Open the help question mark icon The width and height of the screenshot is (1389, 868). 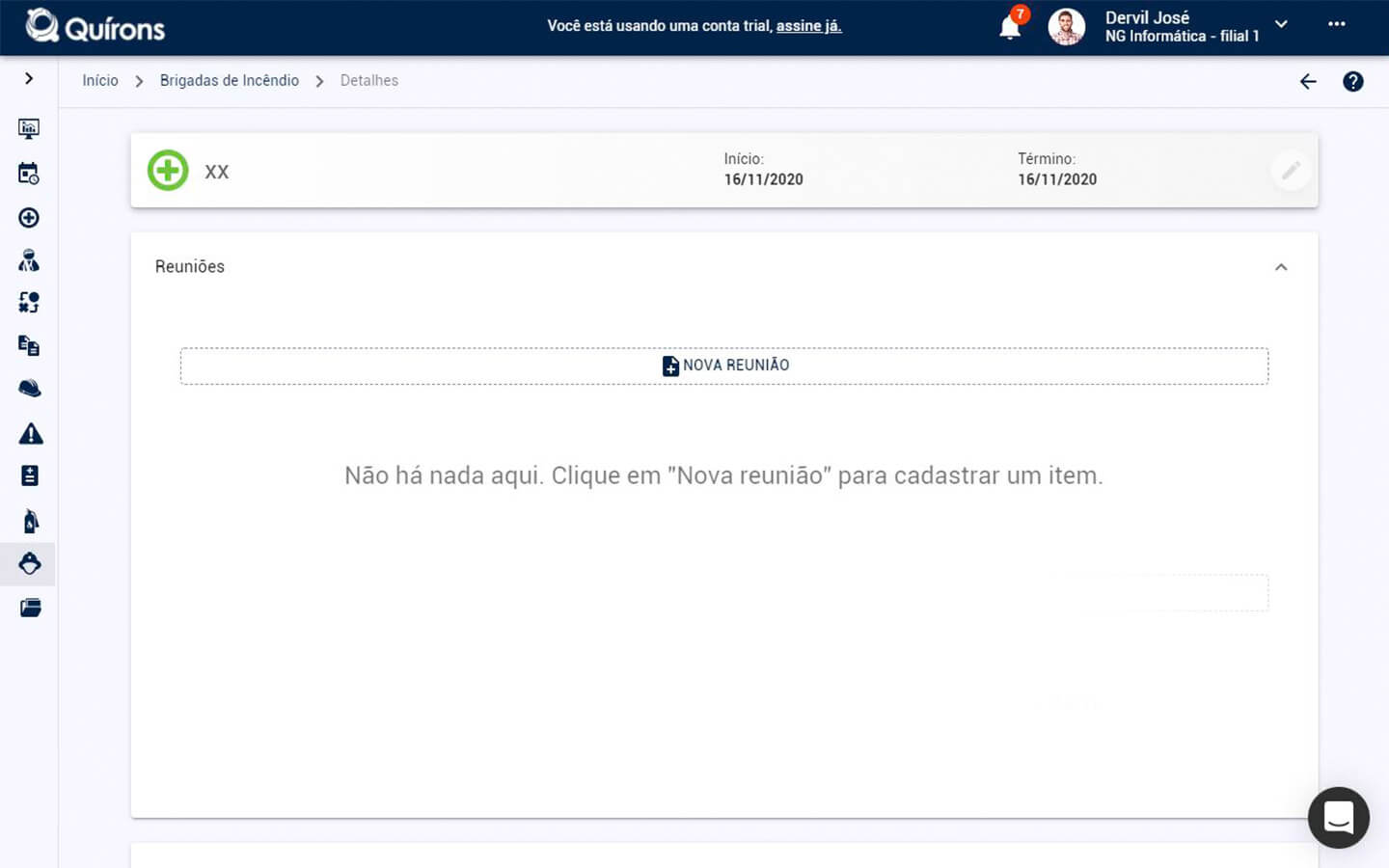point(1352,82)
